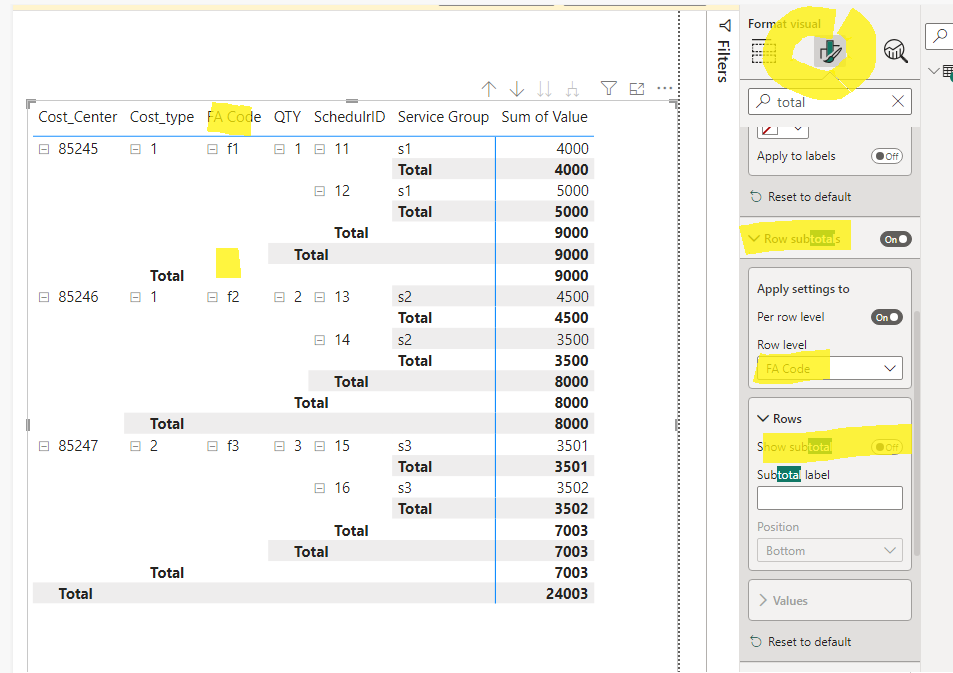Open the visual filter funnel icon
The height and width of the screenshot is (673, 953).
point(608,89)
